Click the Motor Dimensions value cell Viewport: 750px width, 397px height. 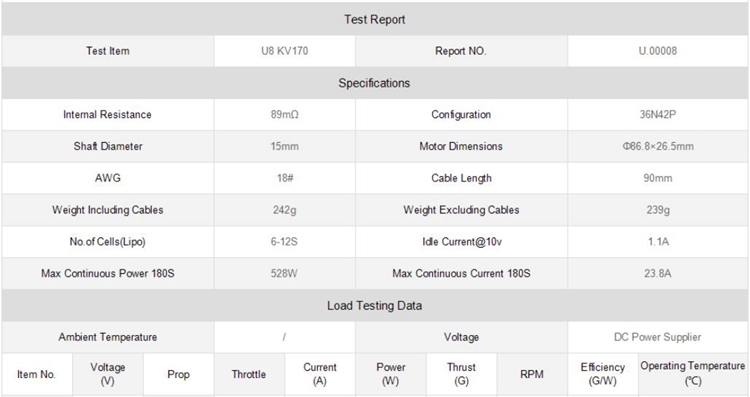658,146
